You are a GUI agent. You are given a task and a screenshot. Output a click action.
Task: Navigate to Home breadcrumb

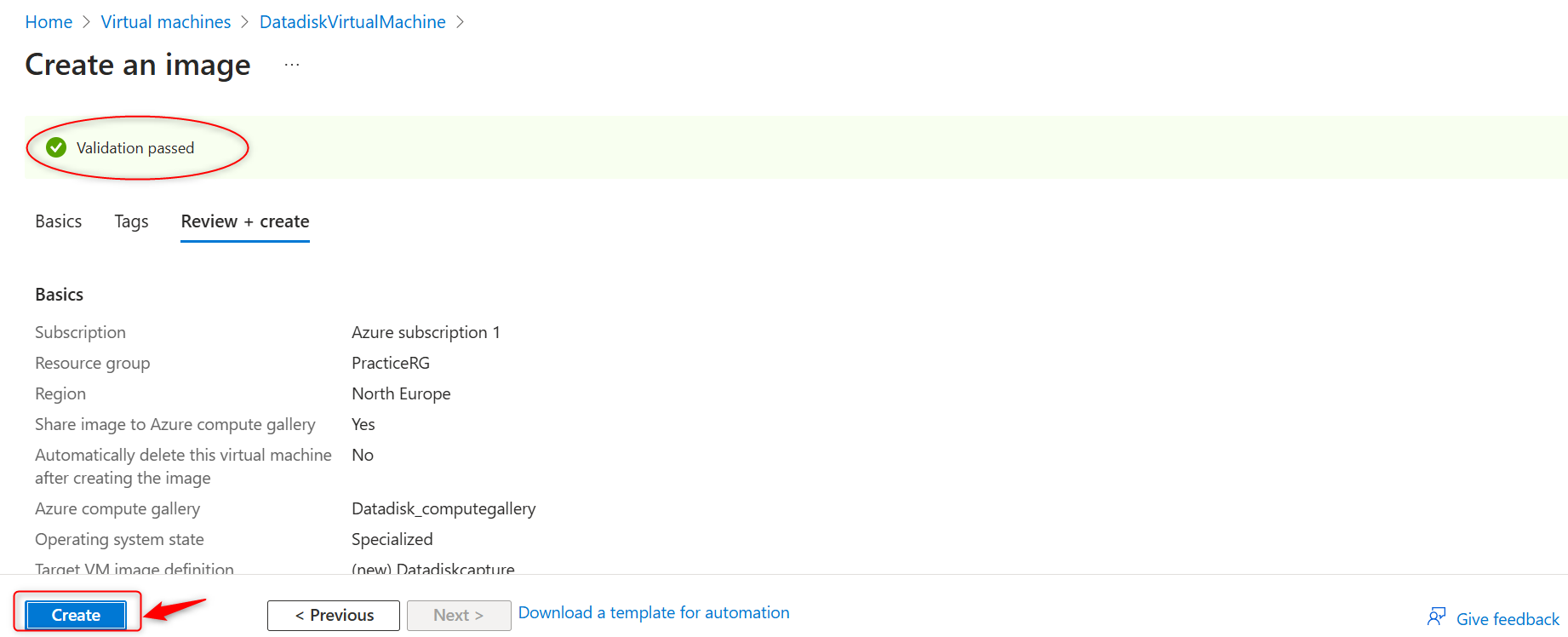49,22
